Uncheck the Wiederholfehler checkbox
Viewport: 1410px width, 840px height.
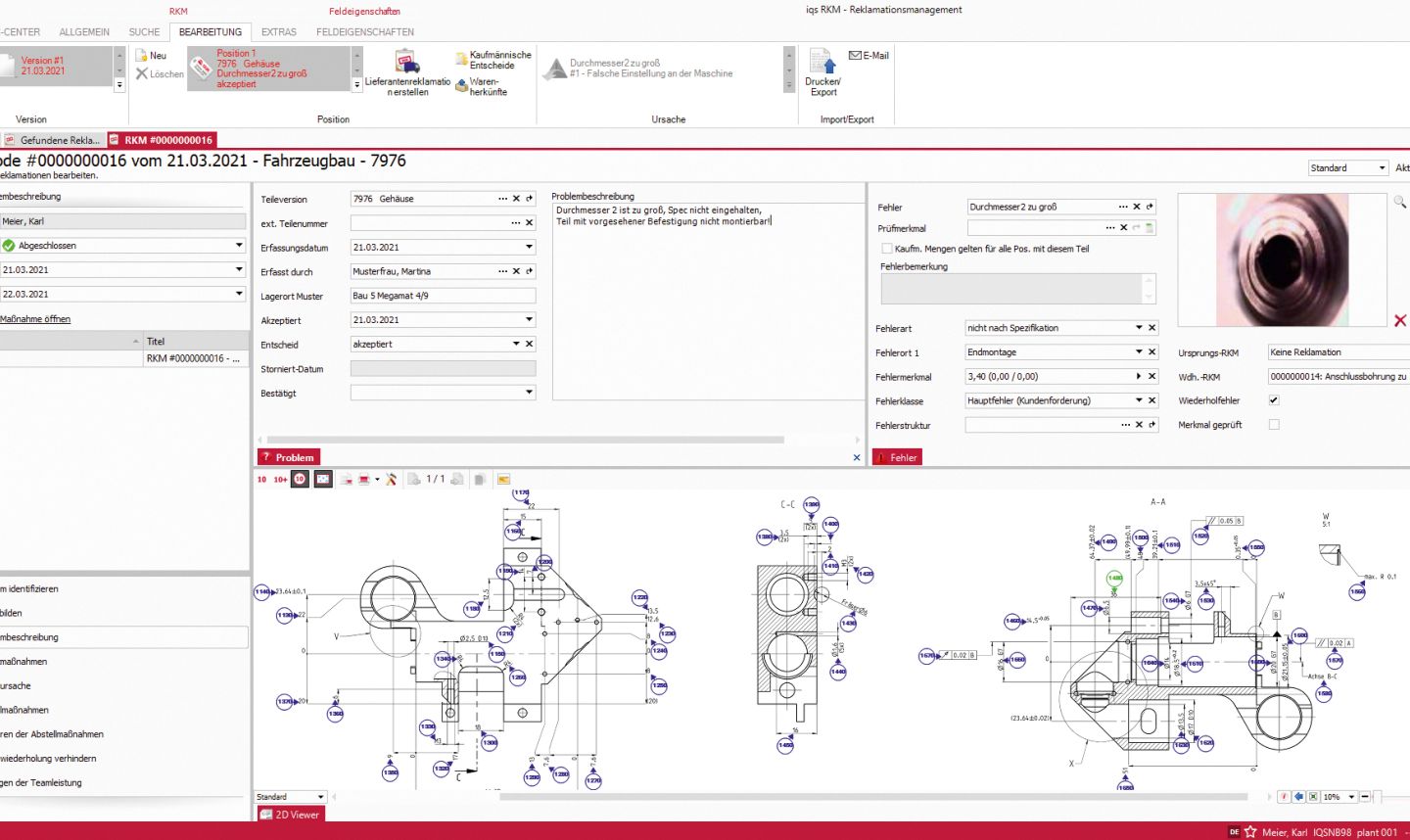[1274, 400]
